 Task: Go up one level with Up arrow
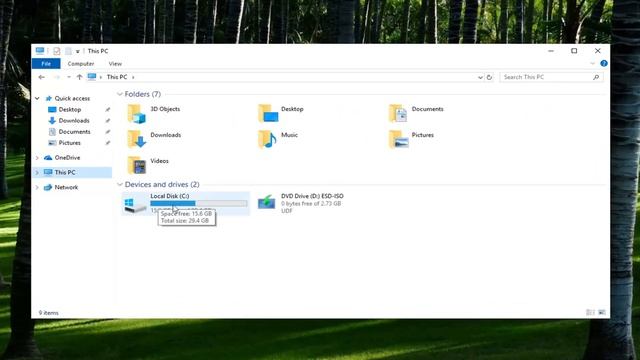tap(79, 77)
